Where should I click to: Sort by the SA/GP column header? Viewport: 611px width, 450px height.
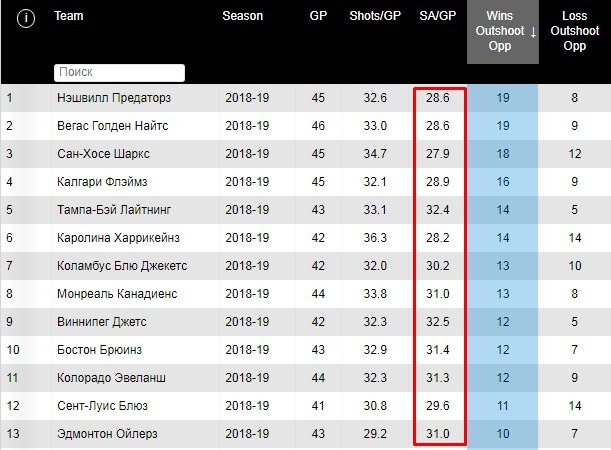(439, 16)
